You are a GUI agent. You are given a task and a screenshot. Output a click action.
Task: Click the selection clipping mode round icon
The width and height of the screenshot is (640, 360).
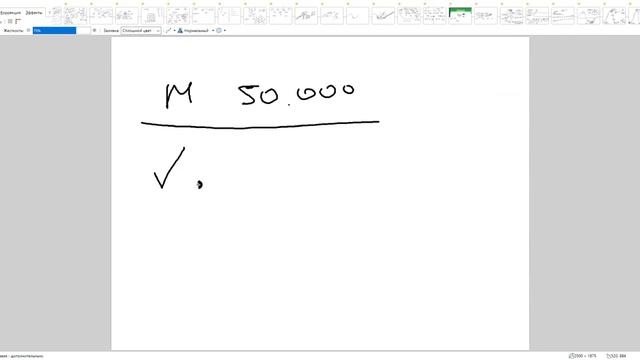pos(219,31)
